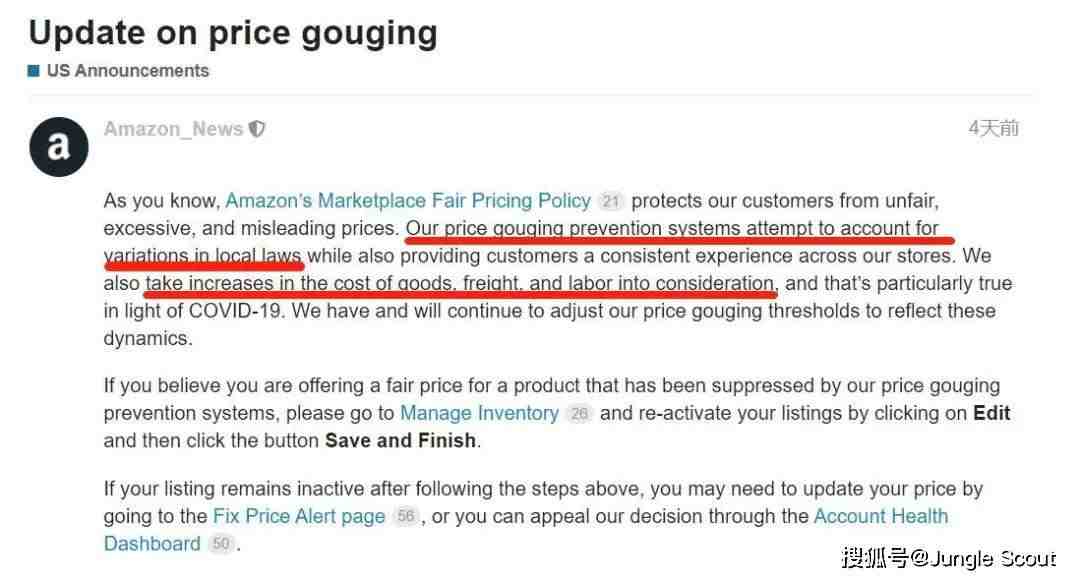Click the underlined 'variations in local laws' text
This screenshot has height=581, width=1080.
pyautogui.click(x=202, y=256)
